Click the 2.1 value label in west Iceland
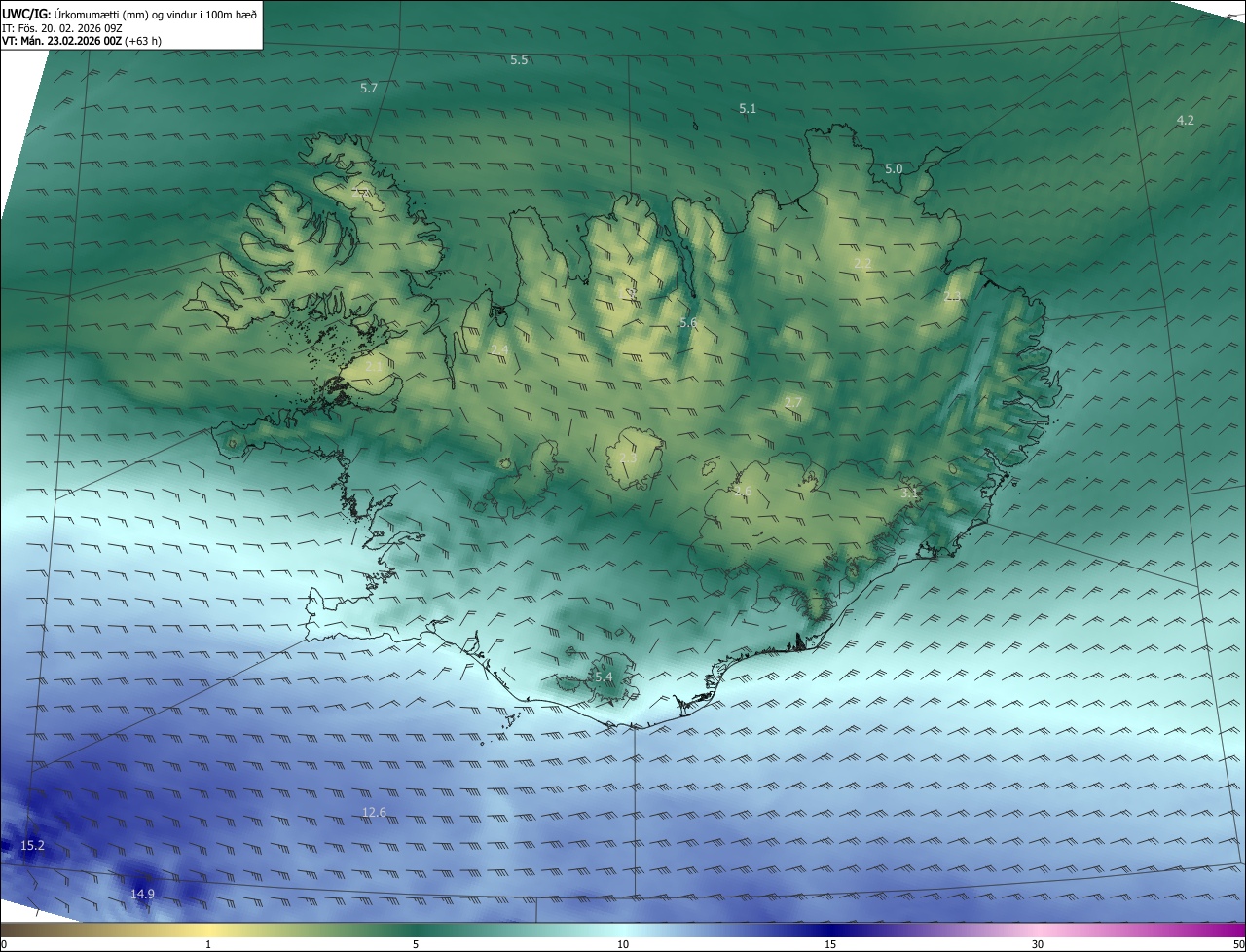 coord(375,367)
